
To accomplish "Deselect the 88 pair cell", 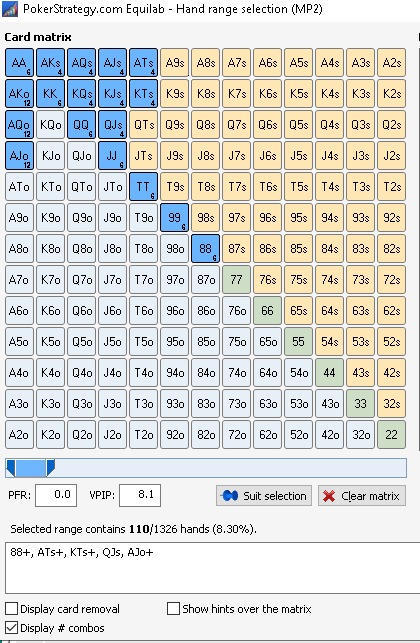I will click(205, 249).
